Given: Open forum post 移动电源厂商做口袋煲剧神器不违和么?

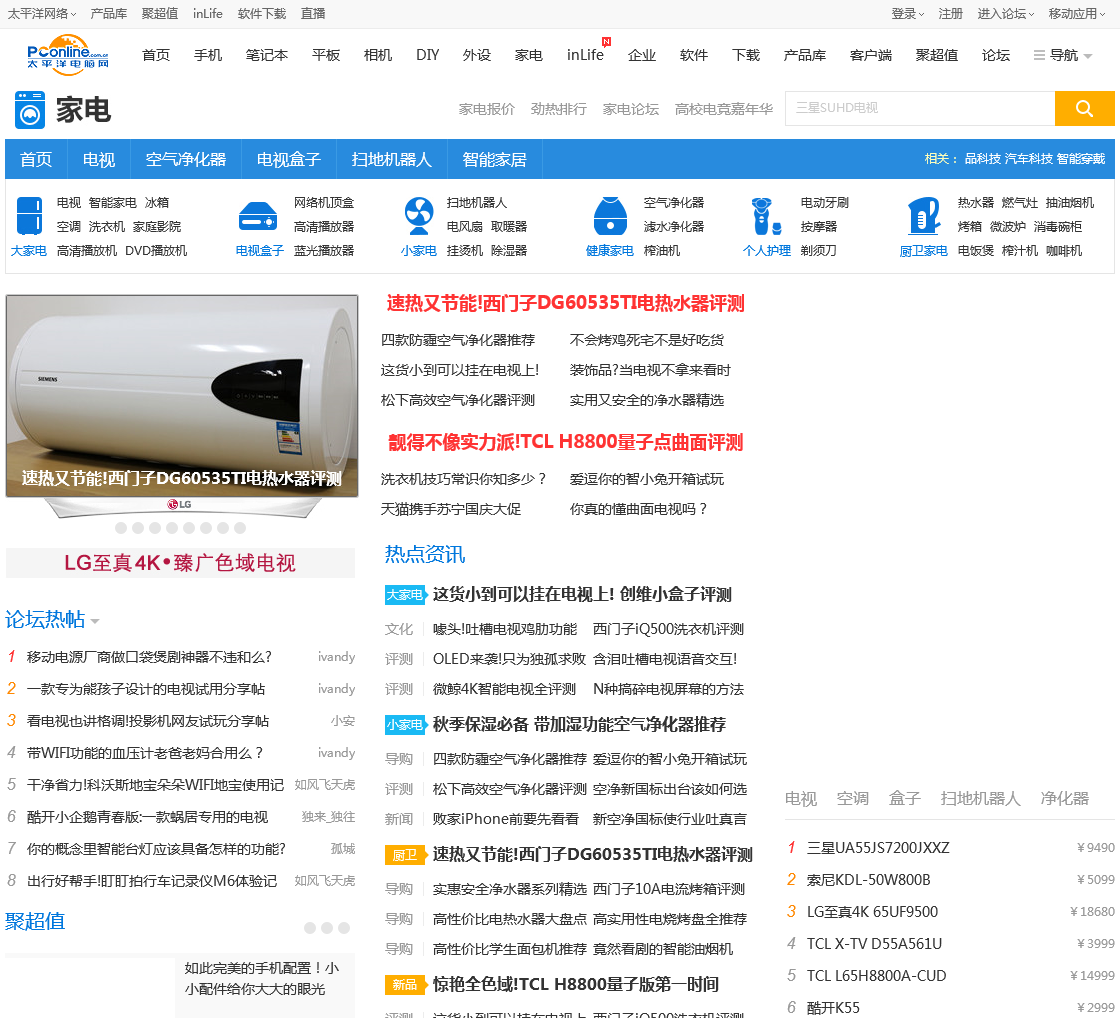Looking at the screenshot, I should 149,657.
